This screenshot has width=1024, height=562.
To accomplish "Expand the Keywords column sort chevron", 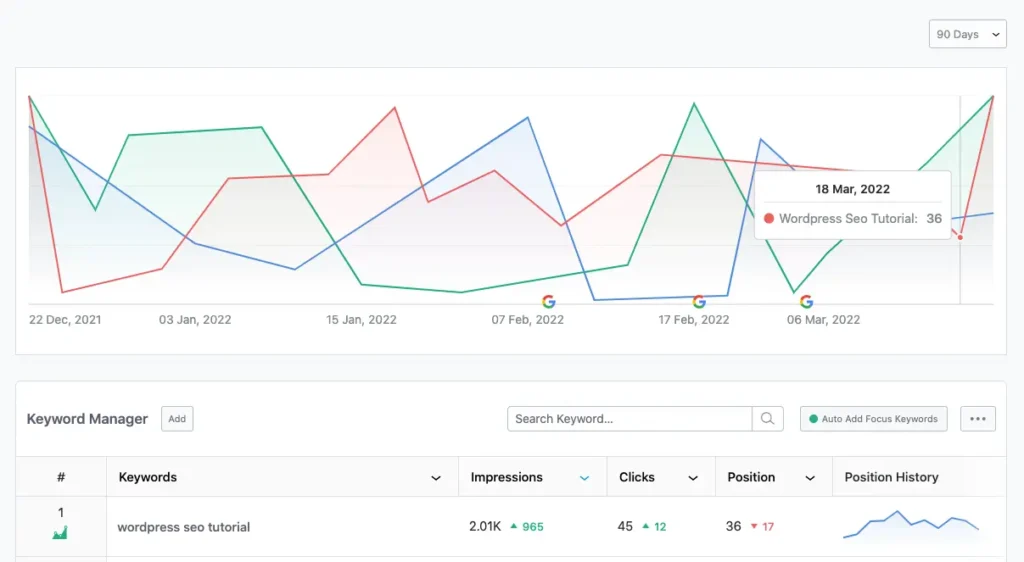I will coord(436,478).
